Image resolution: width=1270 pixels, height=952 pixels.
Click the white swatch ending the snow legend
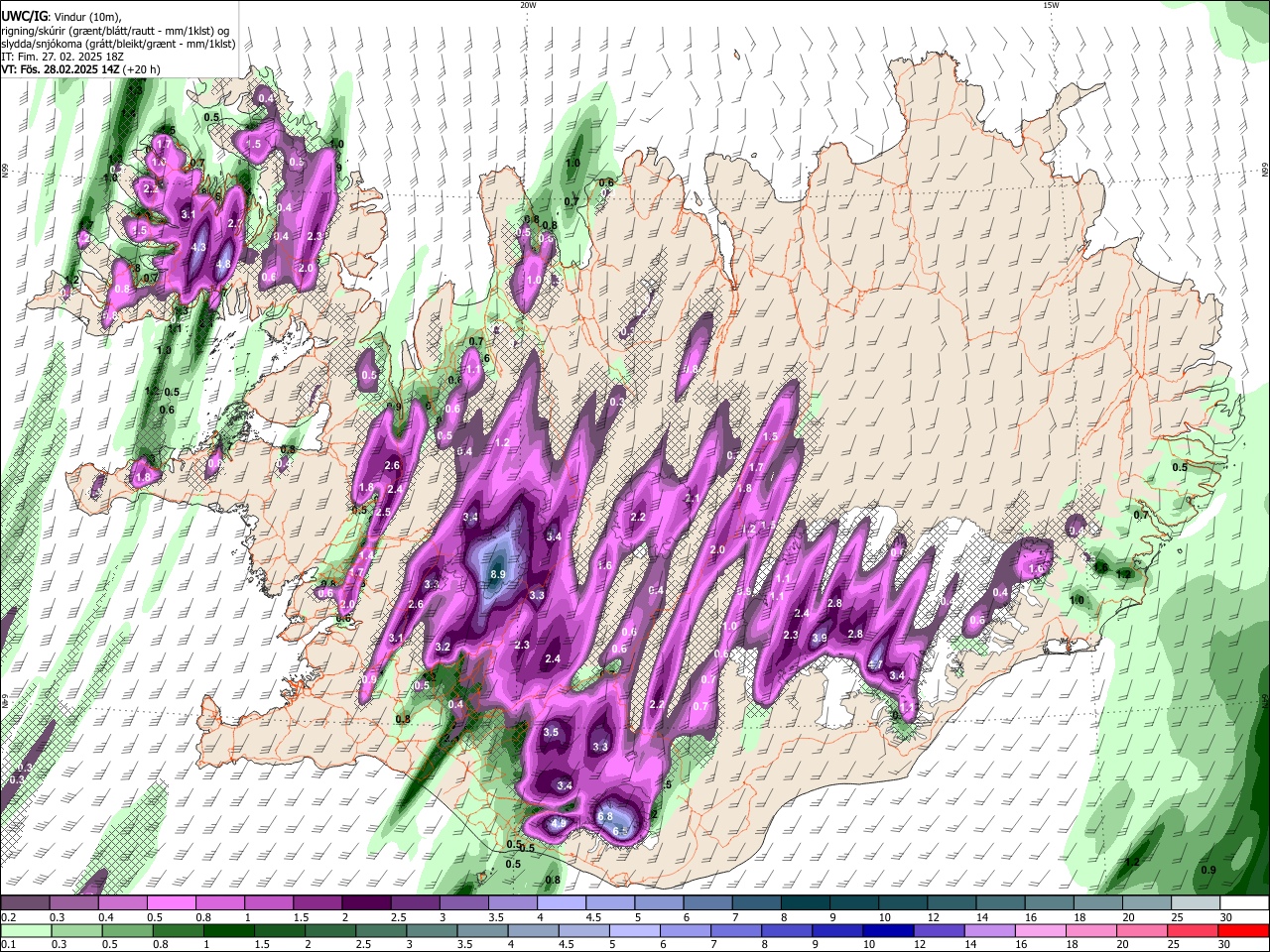(x=1243, y=902)
